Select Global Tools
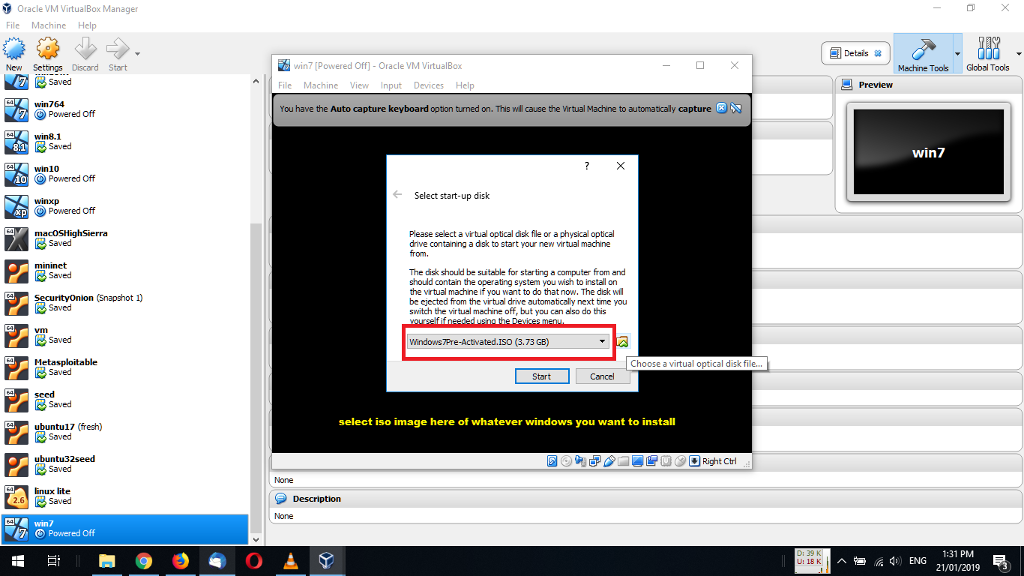This screenshot has height=576, width=1024. coord(987,54)
